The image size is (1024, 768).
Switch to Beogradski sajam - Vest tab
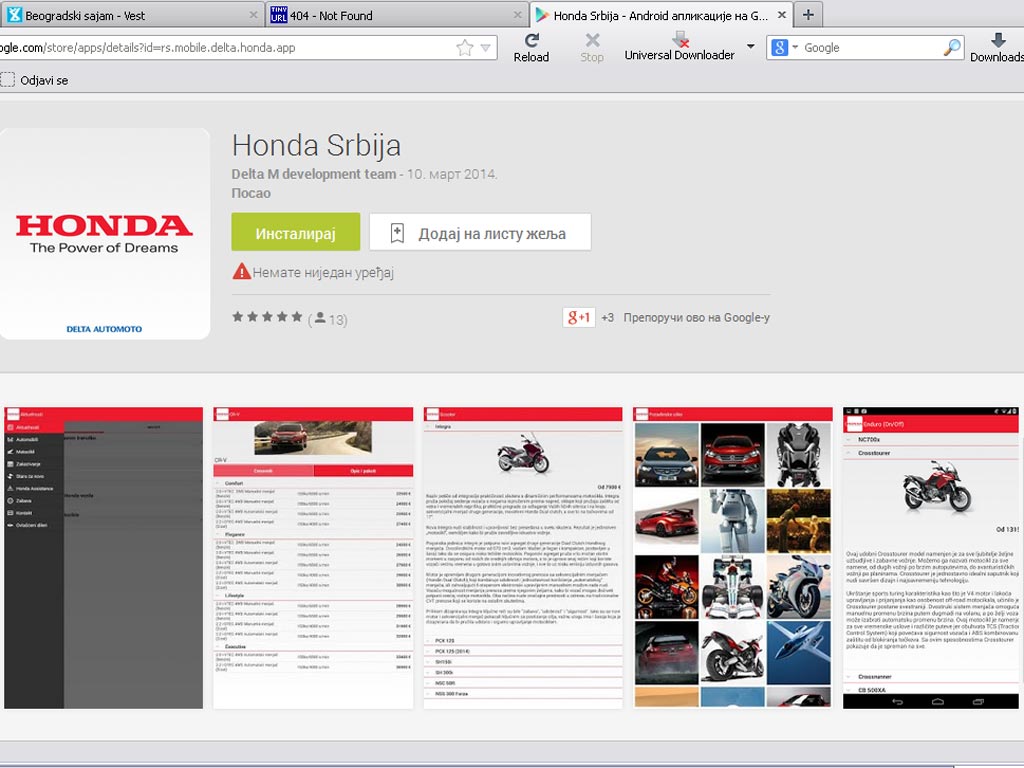[131, 15]
